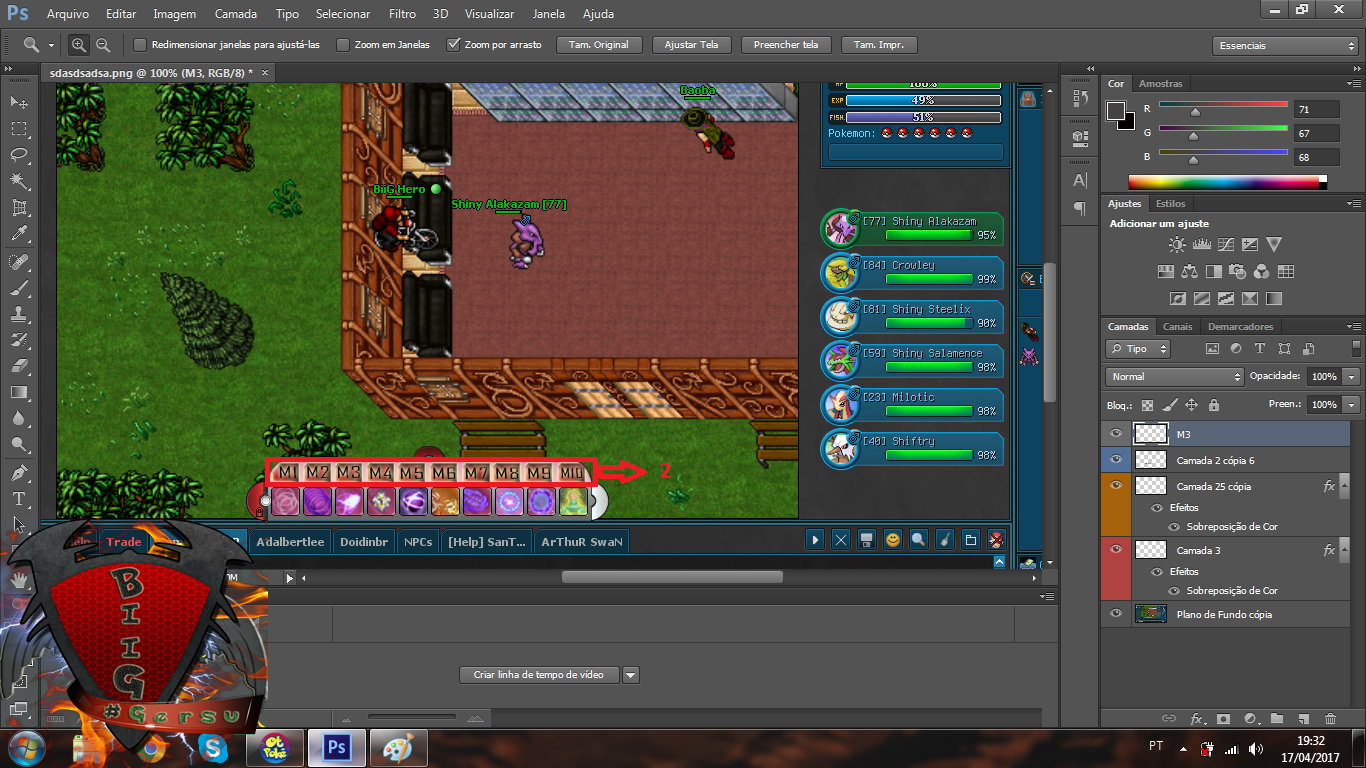This screenshot has width=1366, height=768.
Task: Switch to the Amostras tab
Action: [1161, 84]
